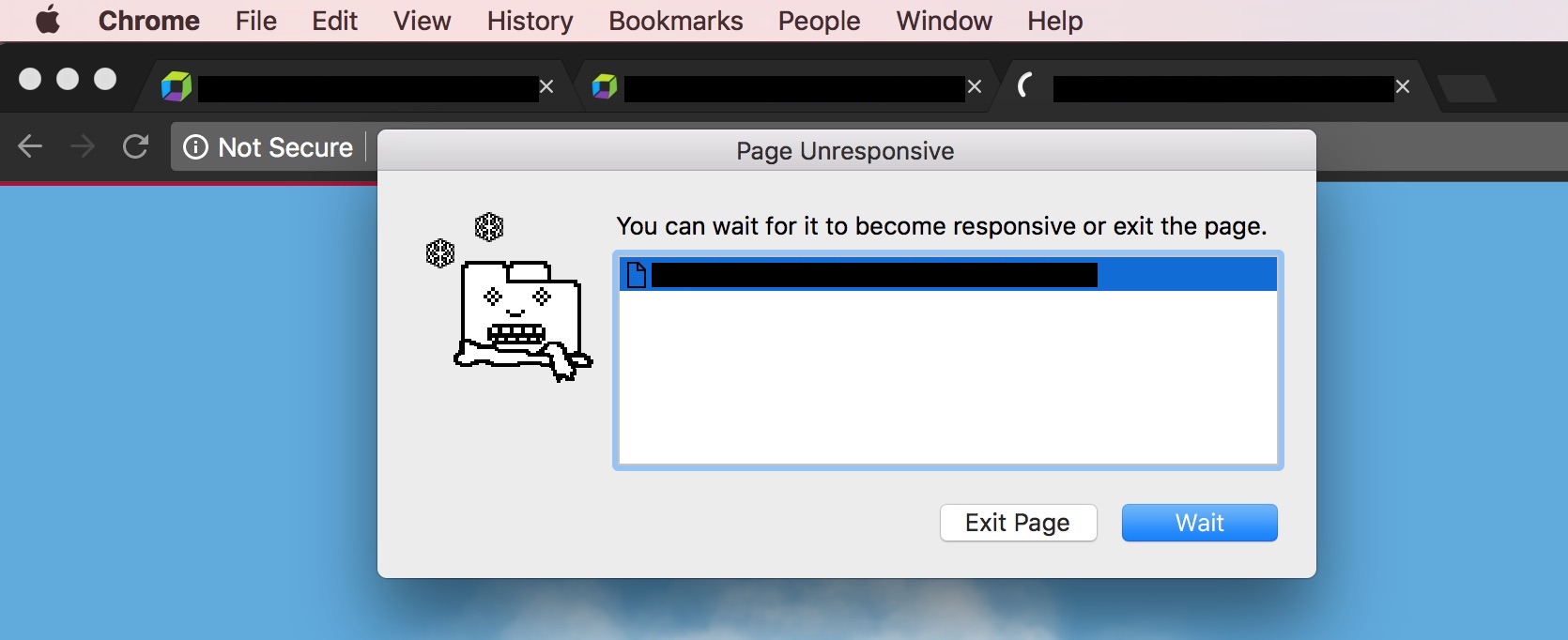Screen dimensions: 1568x640
Task: Click the window minimize traffic light
Action: click(x=68, y=79)
